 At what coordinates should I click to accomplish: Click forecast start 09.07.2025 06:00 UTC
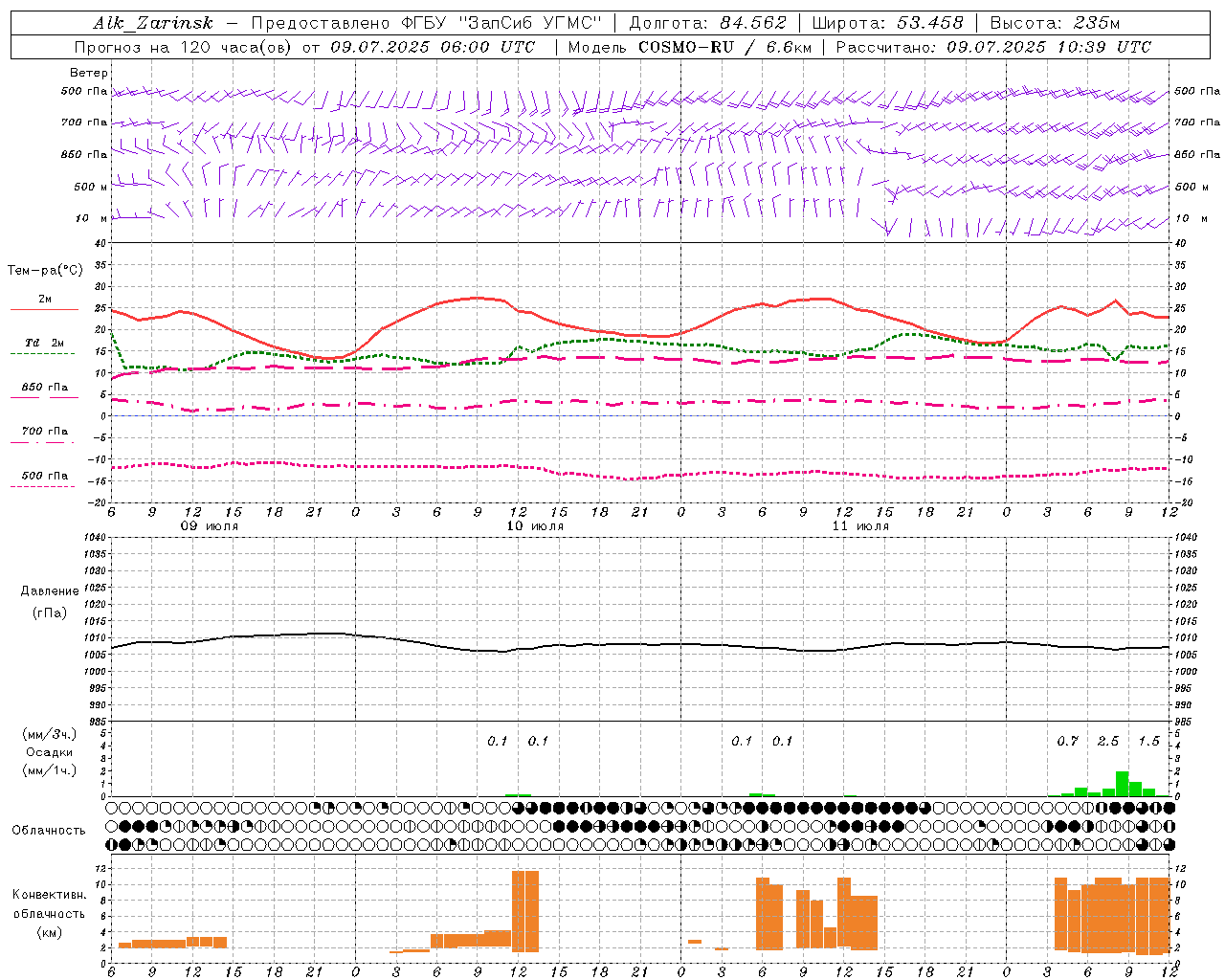click(x=434, y=47)
